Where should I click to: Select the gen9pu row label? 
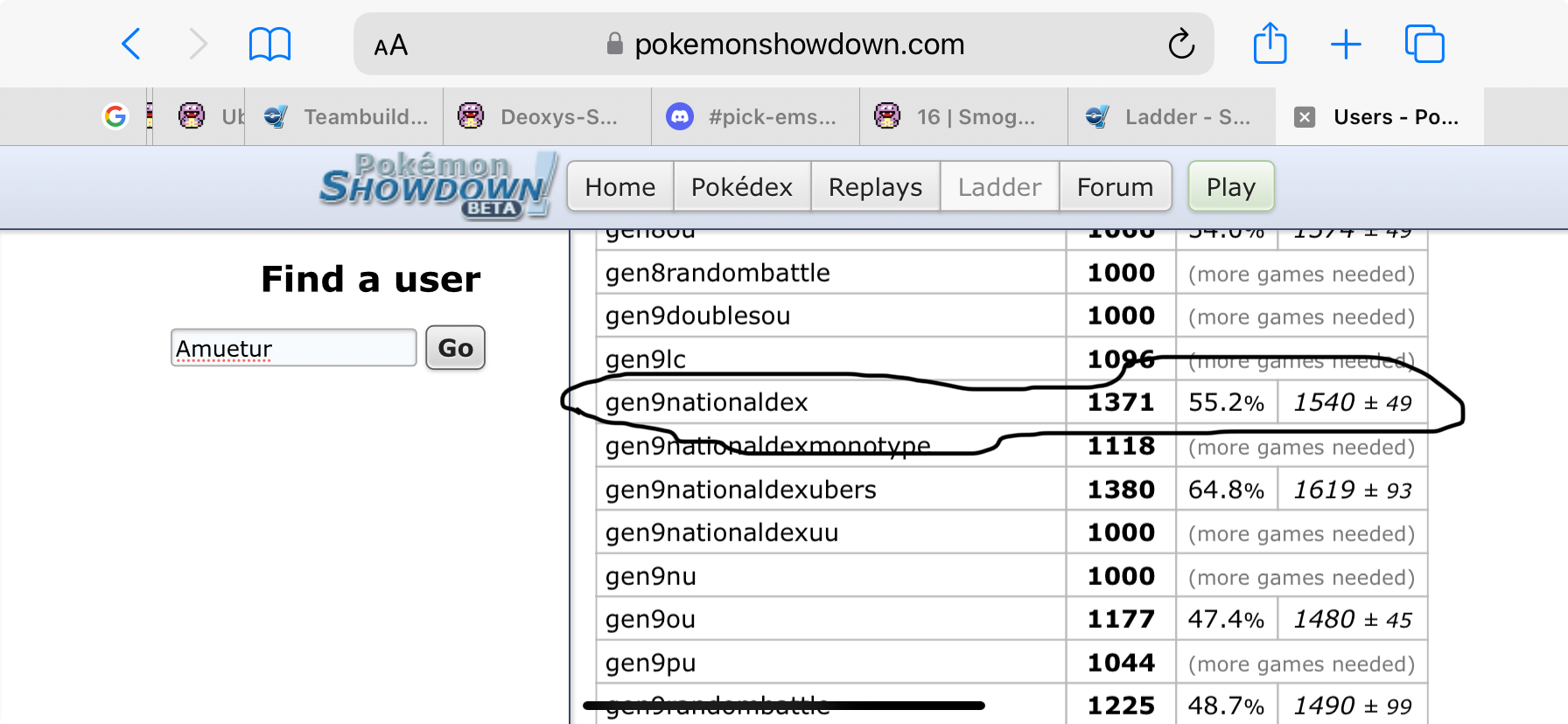650,663
